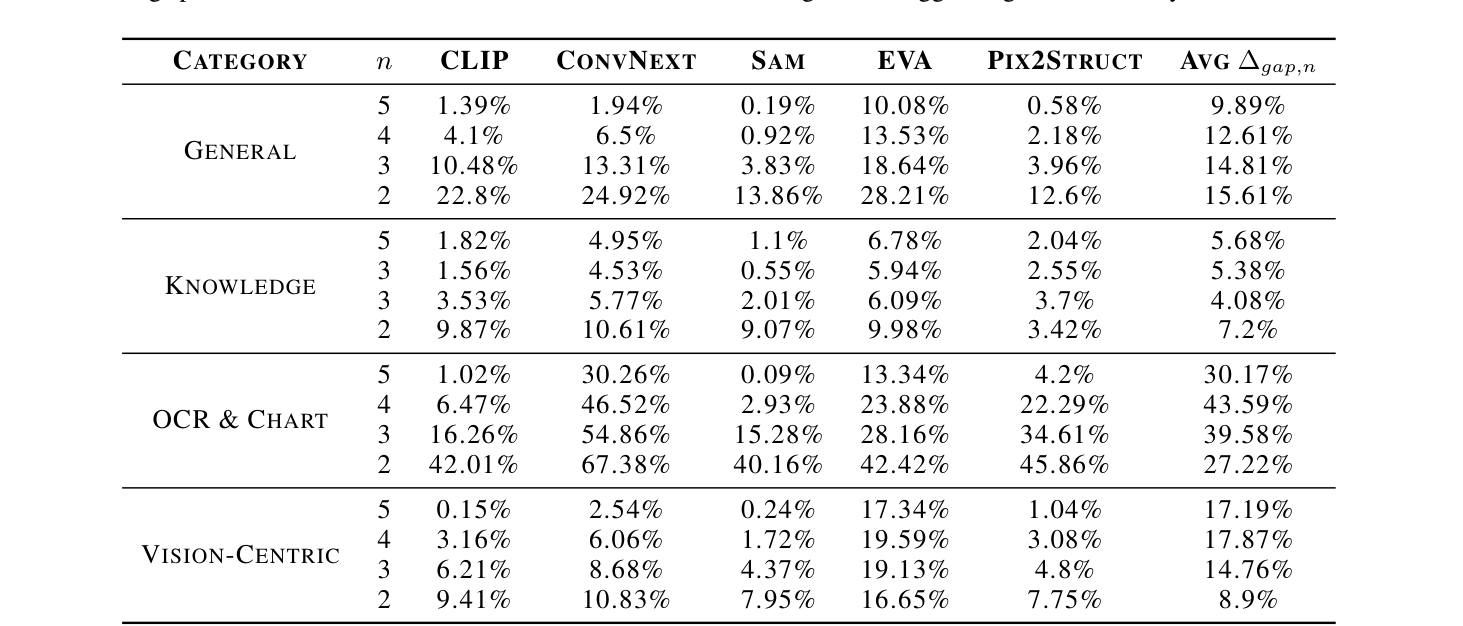Click the OCR & Chart category label

click(240, 420)
